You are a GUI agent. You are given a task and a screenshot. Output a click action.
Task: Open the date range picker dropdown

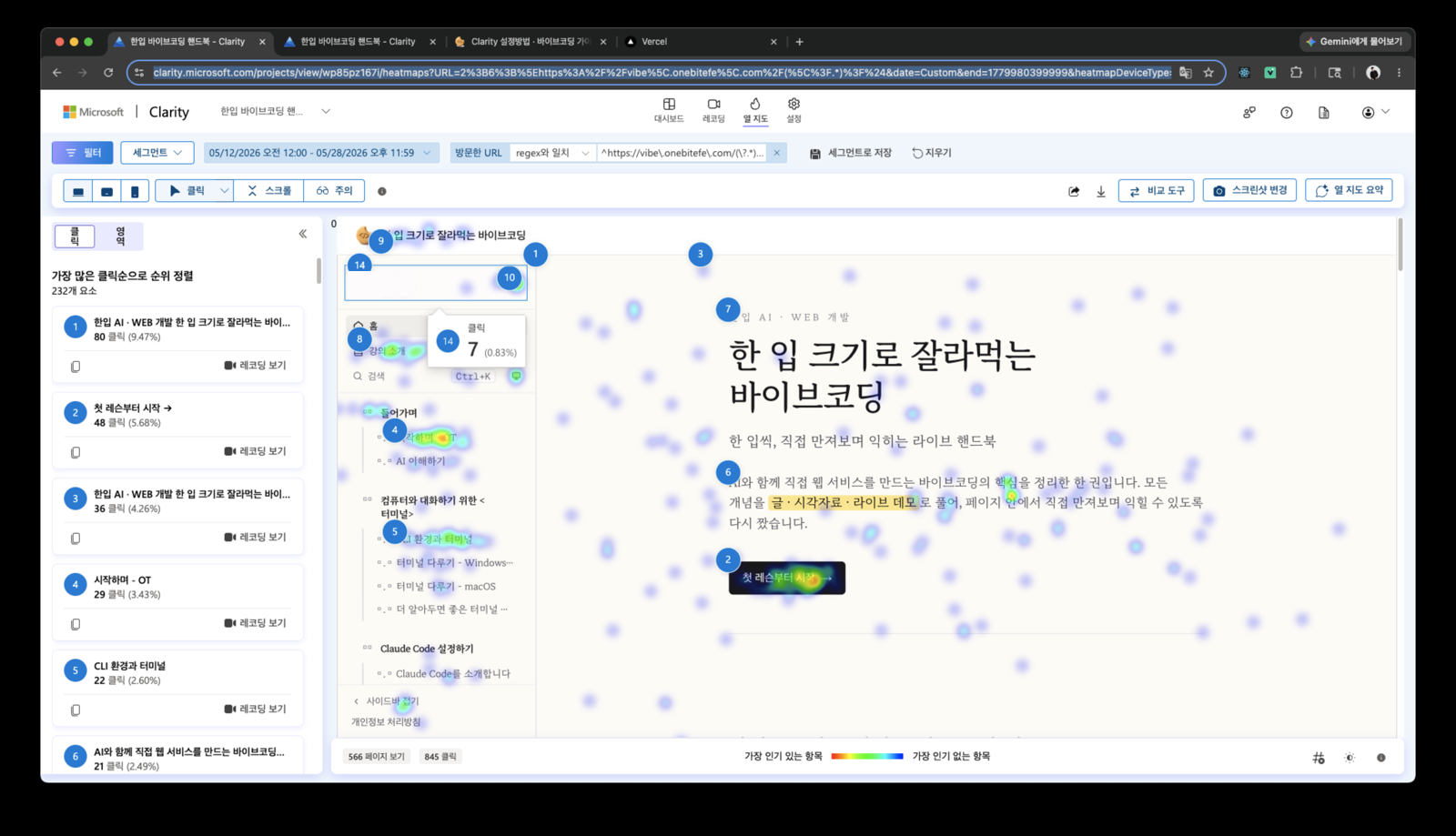coord(321,153)
